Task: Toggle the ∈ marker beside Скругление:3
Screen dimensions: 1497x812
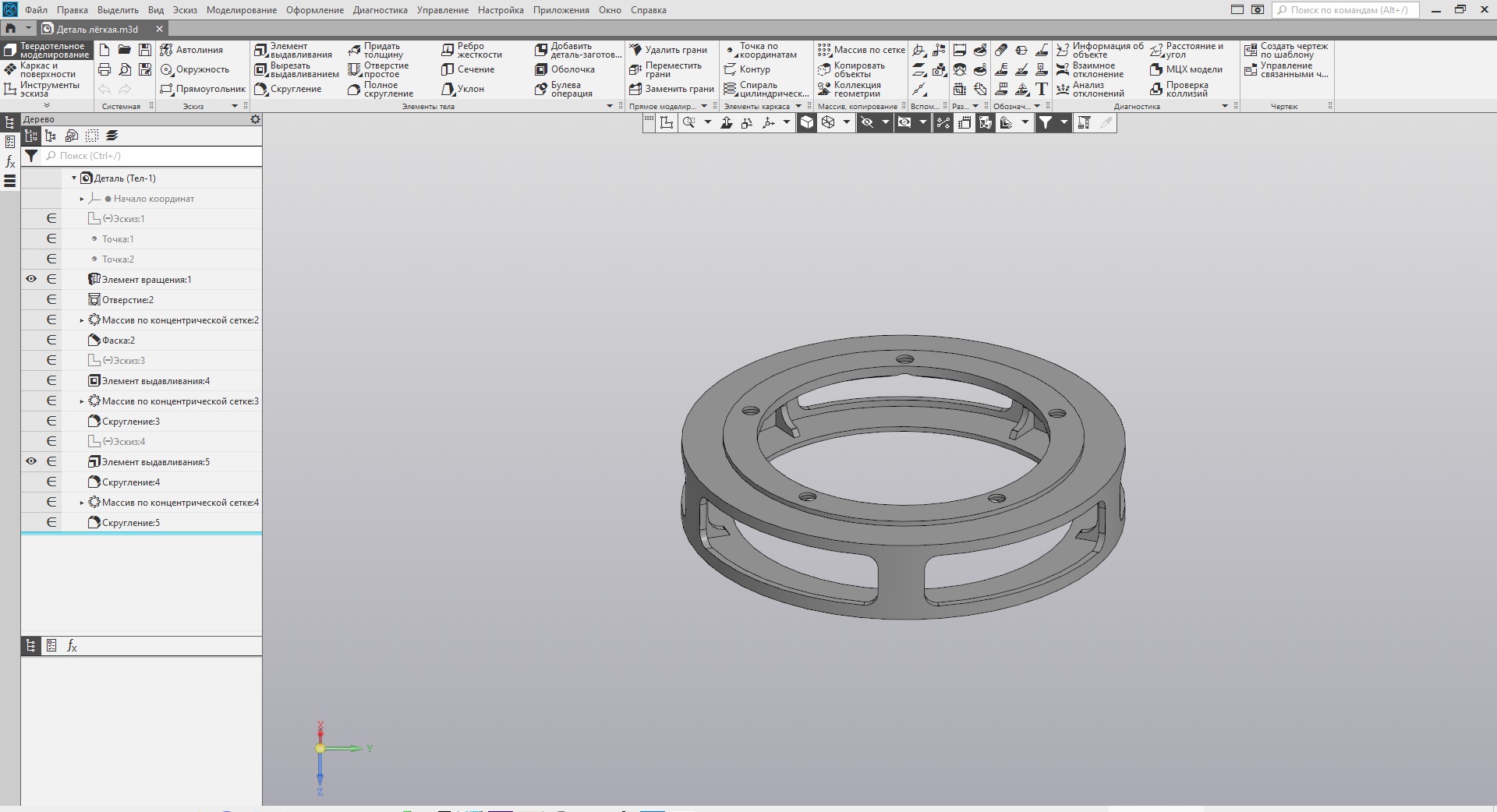Action: [x=51, y=421]
